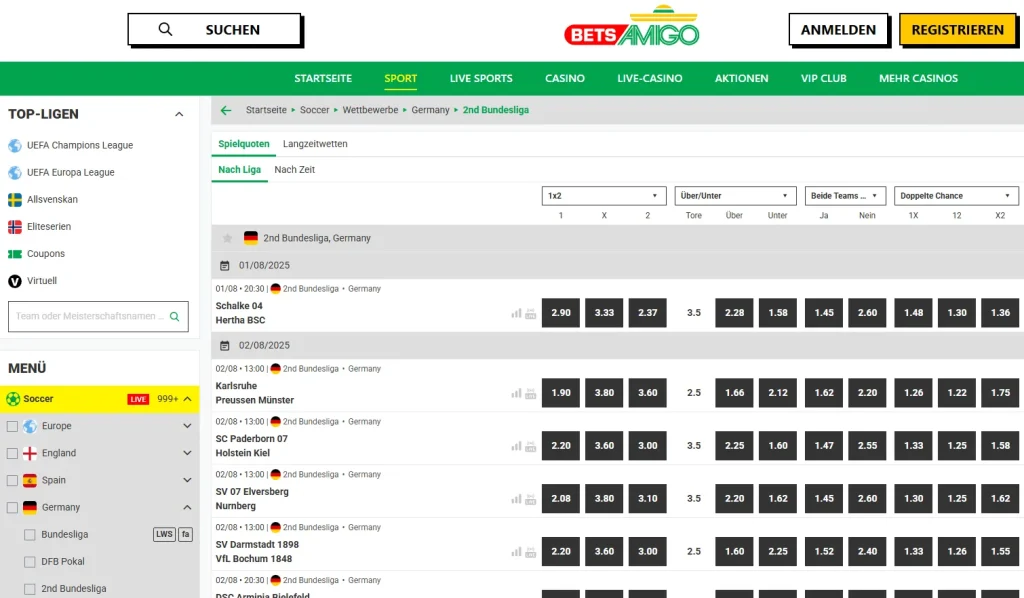Collapse the Soccer menu chevron
The image size is (1024, 598).
point(187,399)
